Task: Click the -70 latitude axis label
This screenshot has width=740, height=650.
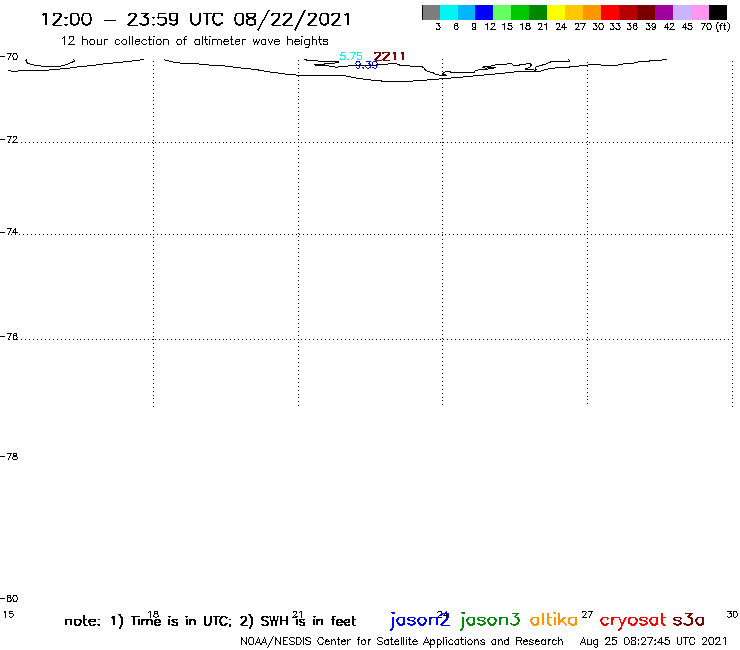Action: 9,57
